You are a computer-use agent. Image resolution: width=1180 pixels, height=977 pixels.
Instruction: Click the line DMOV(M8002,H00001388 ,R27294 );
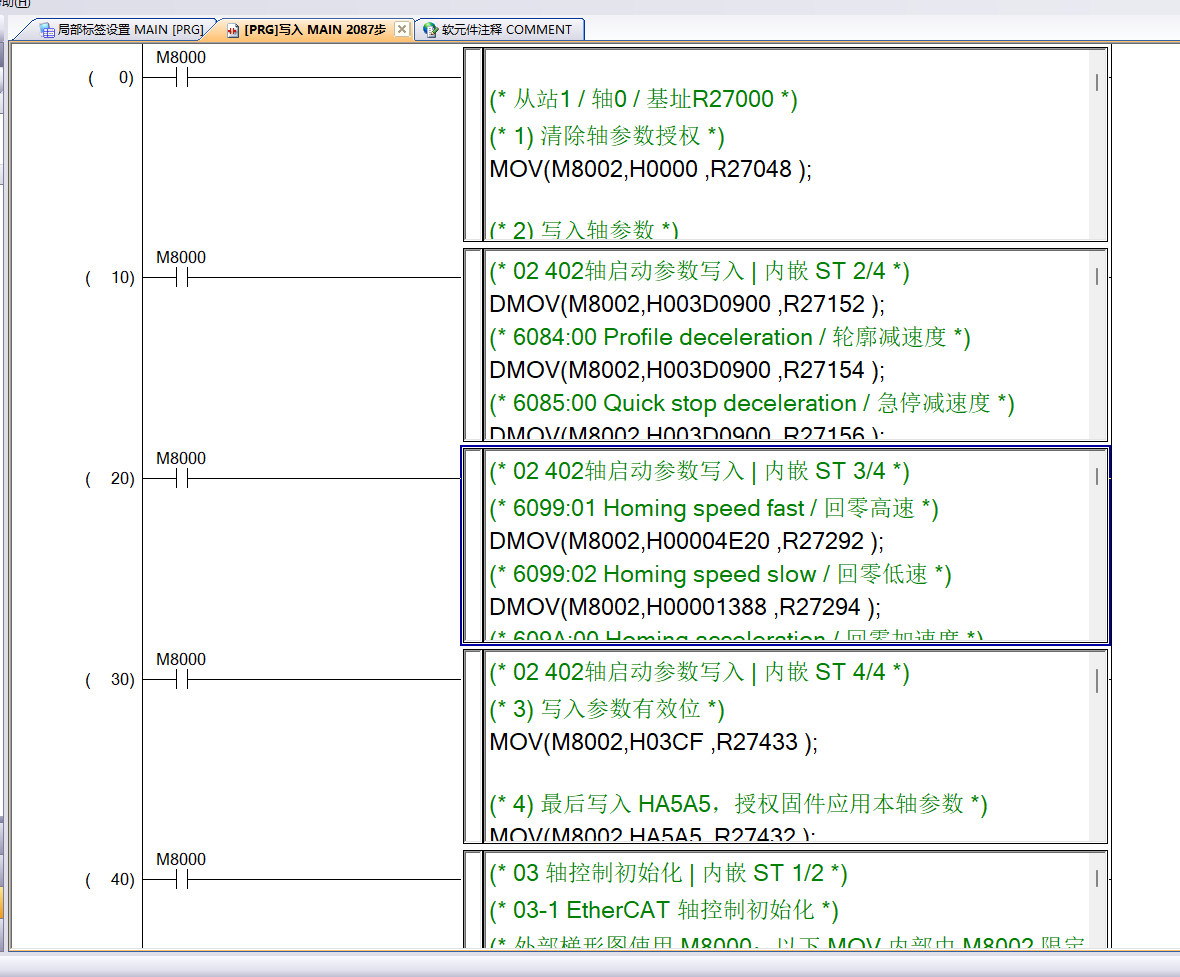coord(685,607)
